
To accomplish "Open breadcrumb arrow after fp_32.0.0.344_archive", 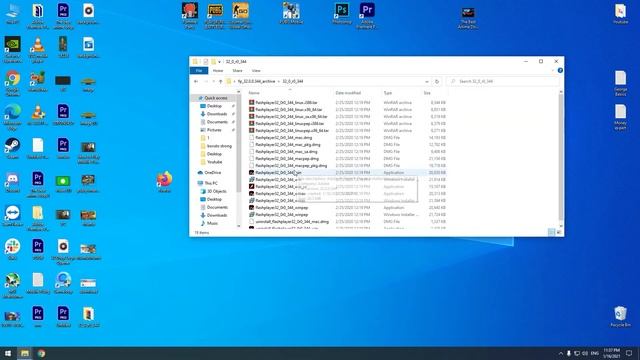I will pyautogui.click(x=279, y=82).
